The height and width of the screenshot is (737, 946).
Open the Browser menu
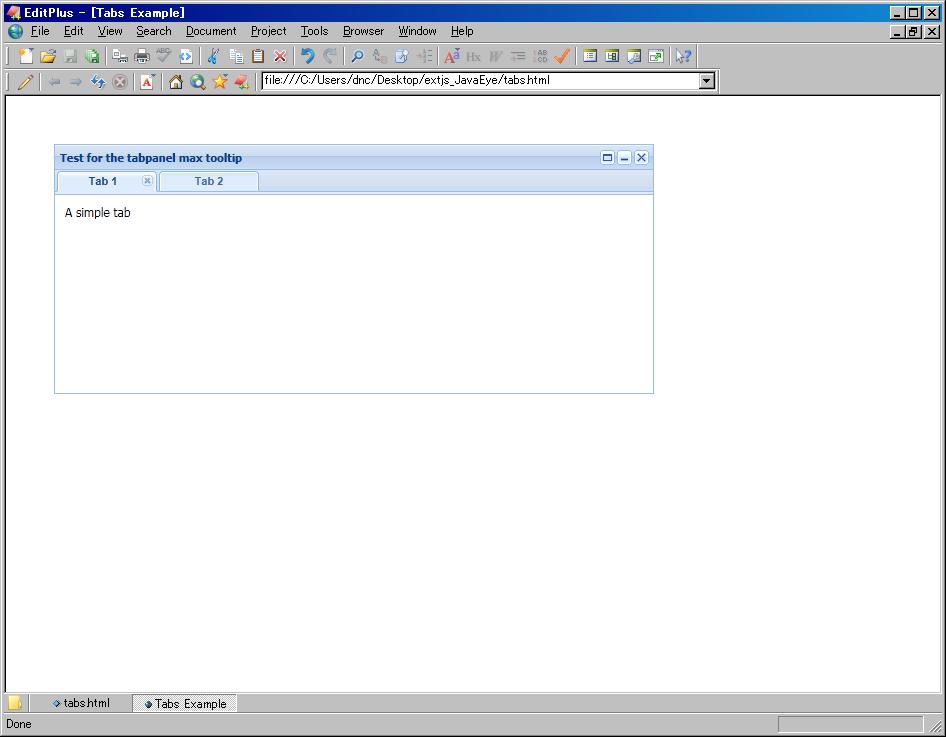[363, 31]
